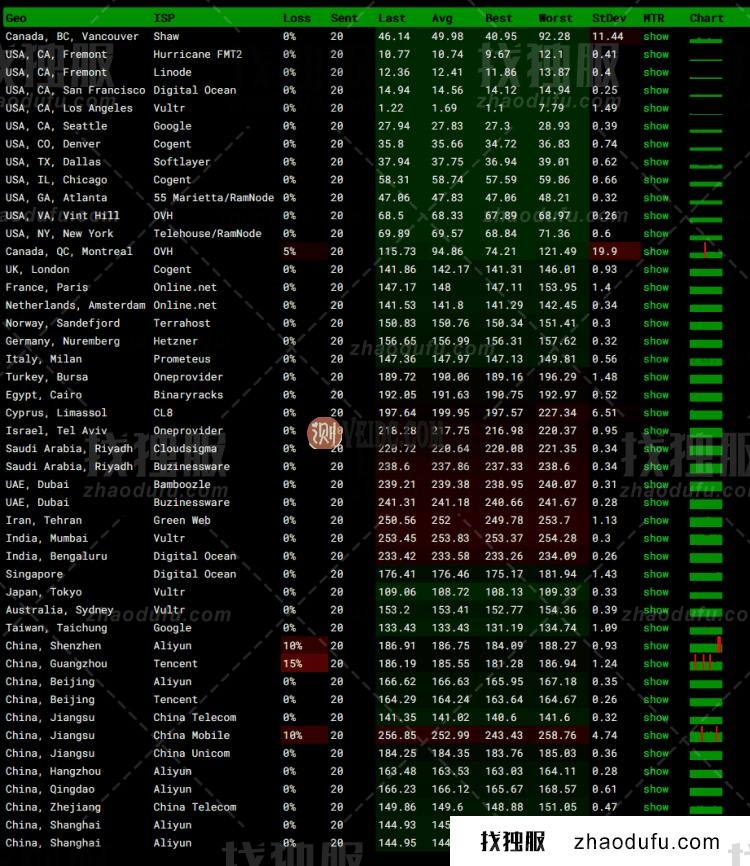Open show link for Jiangsu China Mobile row
This screenshot has width=750, height=866.
coord(656,735)
